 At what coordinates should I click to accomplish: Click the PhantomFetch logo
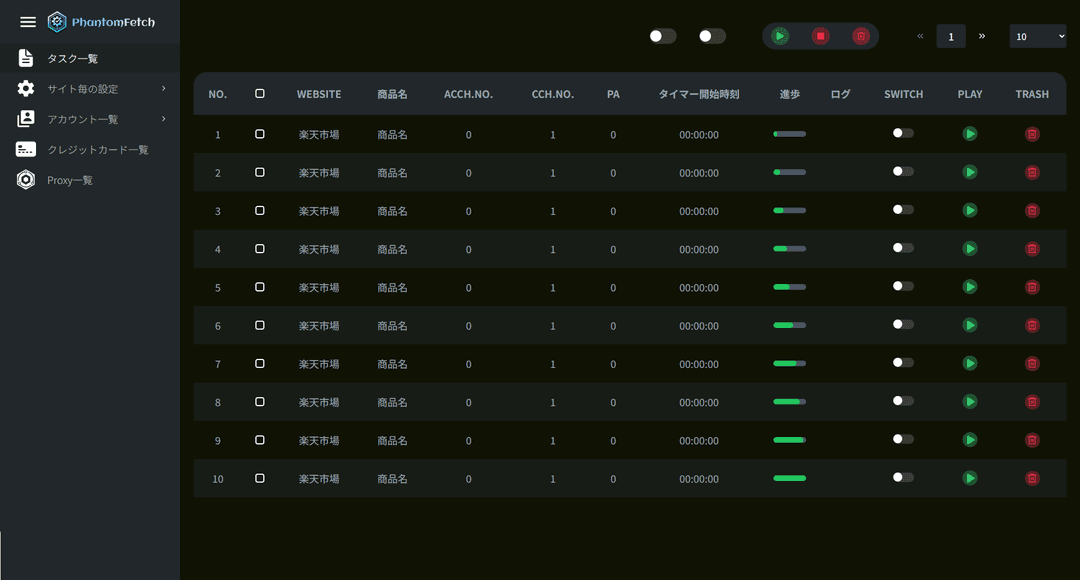(101, 22)
